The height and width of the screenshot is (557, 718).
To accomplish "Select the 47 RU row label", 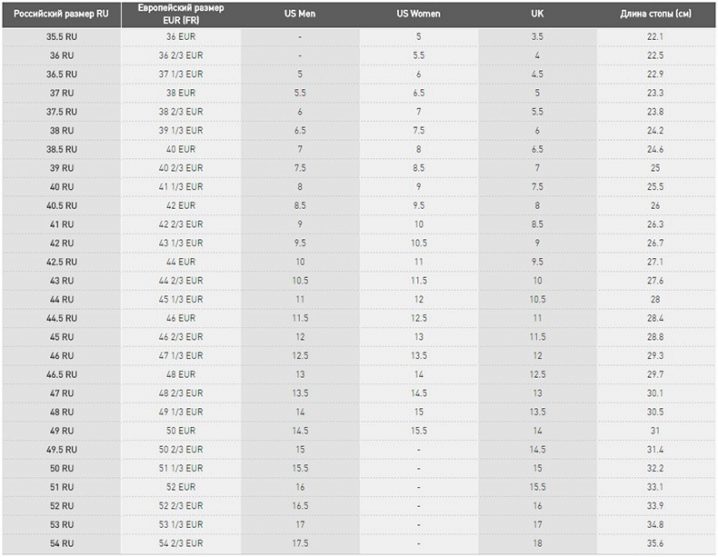I will coord(61,393).
